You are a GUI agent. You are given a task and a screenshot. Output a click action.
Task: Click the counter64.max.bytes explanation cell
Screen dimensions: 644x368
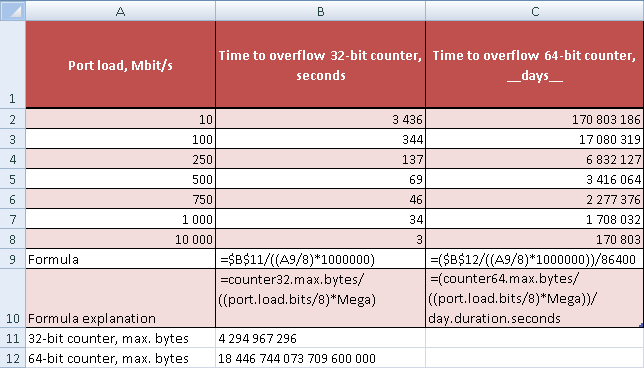[535, 298]
